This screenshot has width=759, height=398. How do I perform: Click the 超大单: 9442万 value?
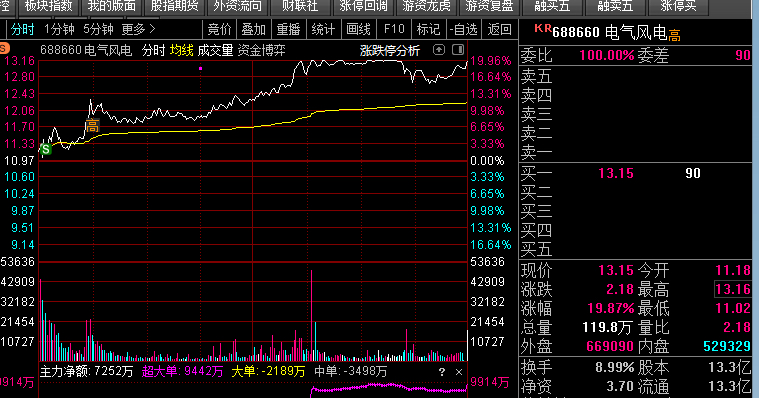(x=182, y=371)
